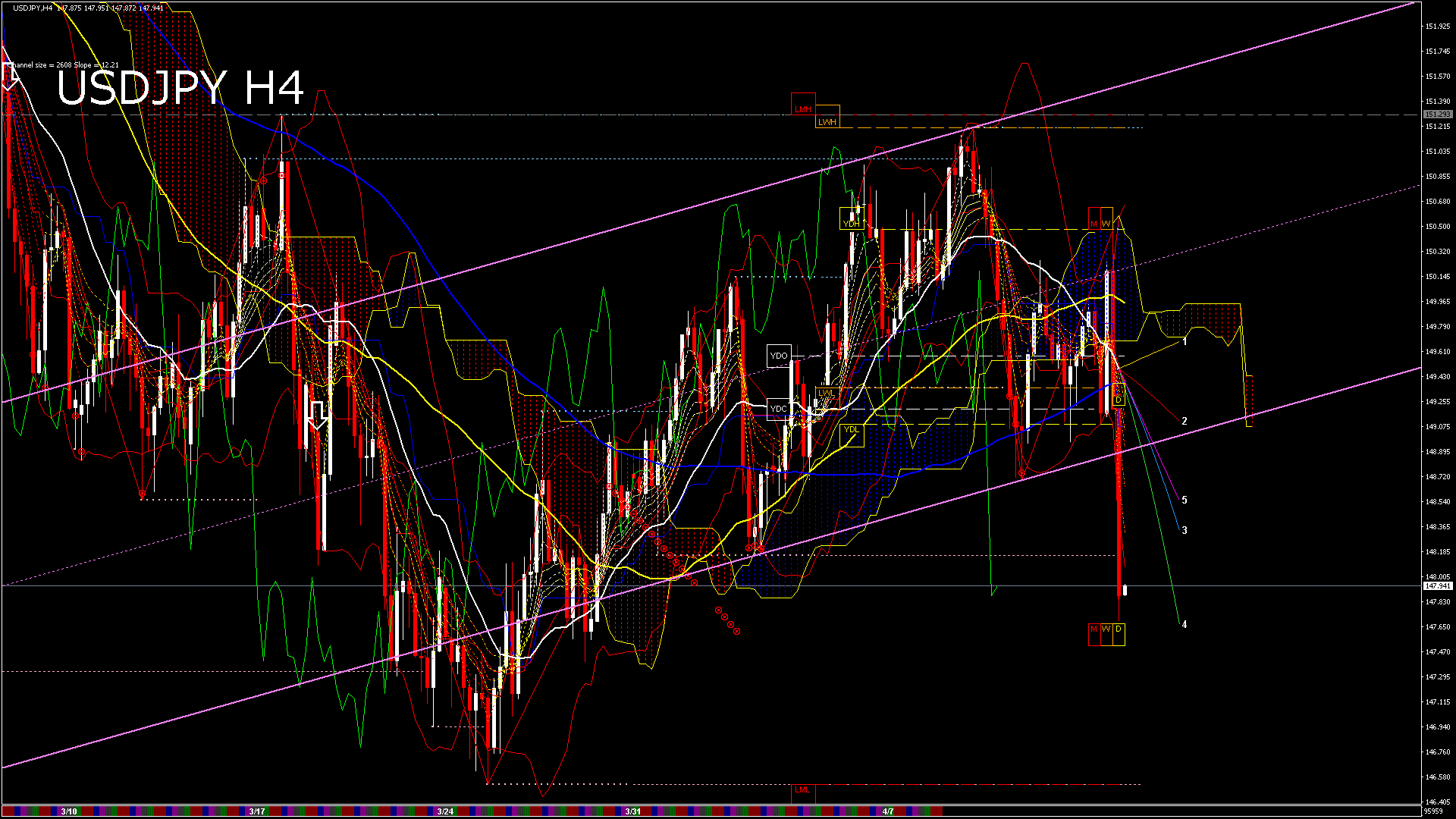Image resolution: width=1456 pixels, height=819 pixels.
Task: Click the large USDJPY H4 title
Action: [x=180, y=88]
